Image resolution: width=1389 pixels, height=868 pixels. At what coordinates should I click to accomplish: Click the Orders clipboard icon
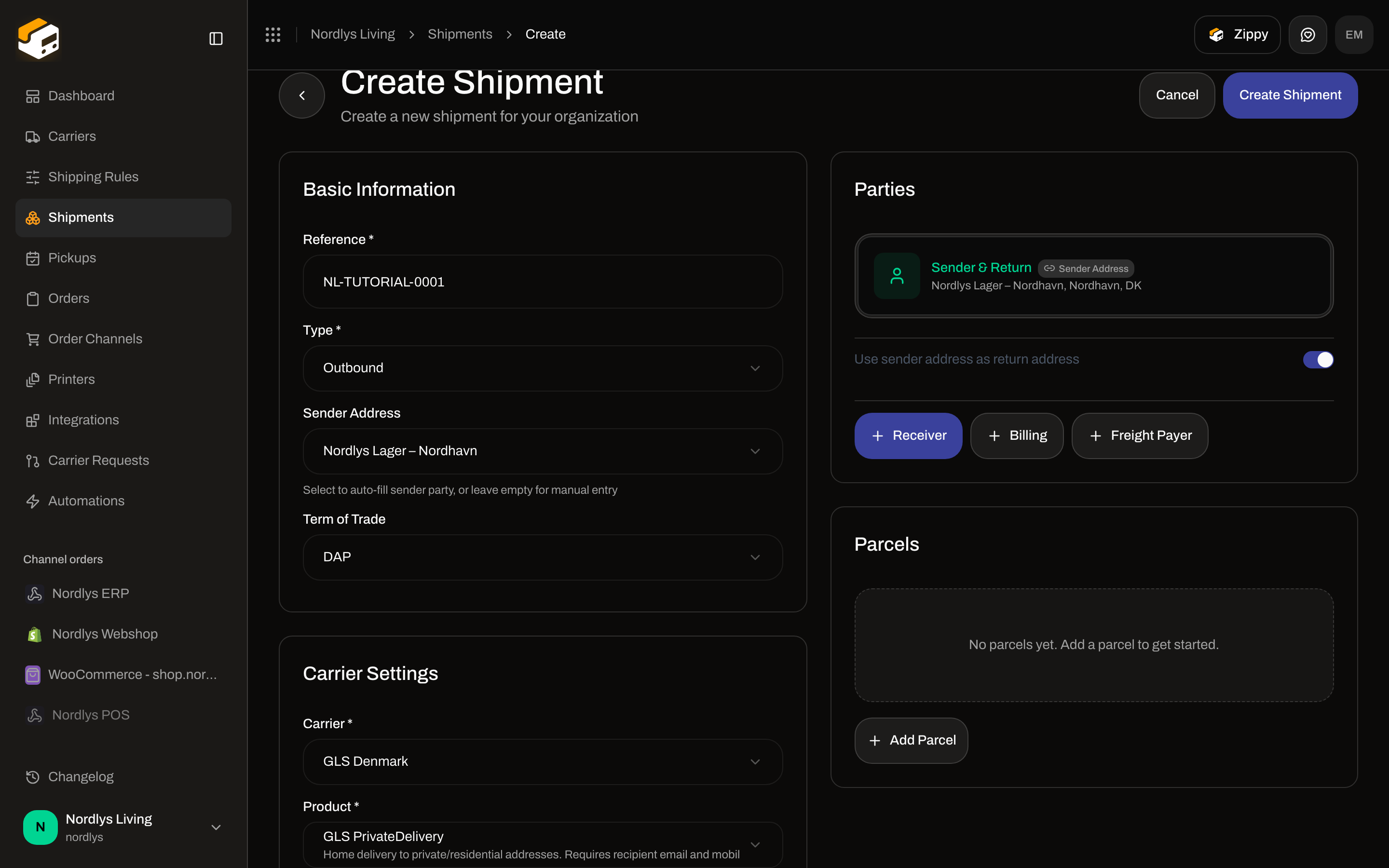[33, 298]
